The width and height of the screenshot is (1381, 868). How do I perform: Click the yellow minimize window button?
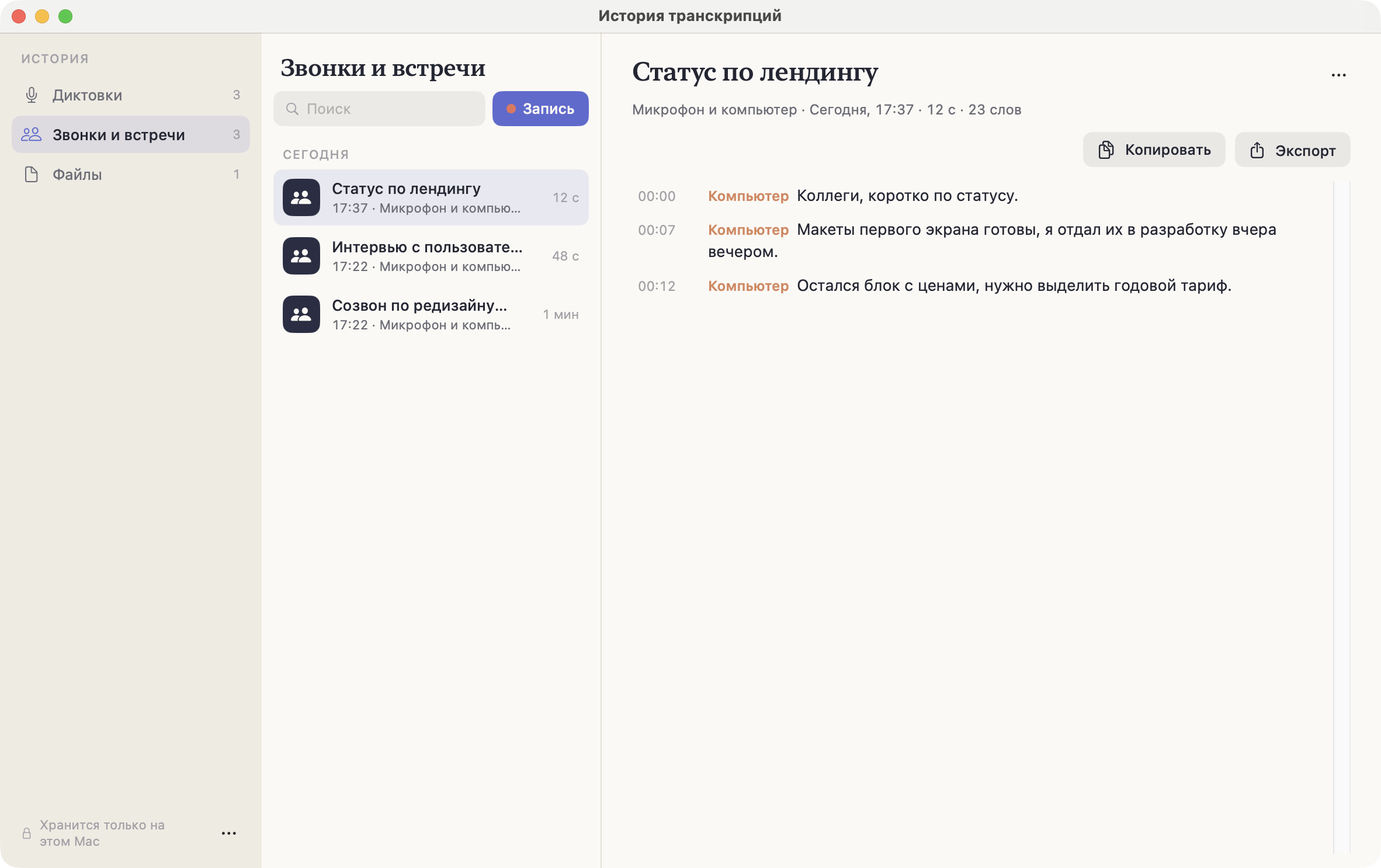(42, 16)
